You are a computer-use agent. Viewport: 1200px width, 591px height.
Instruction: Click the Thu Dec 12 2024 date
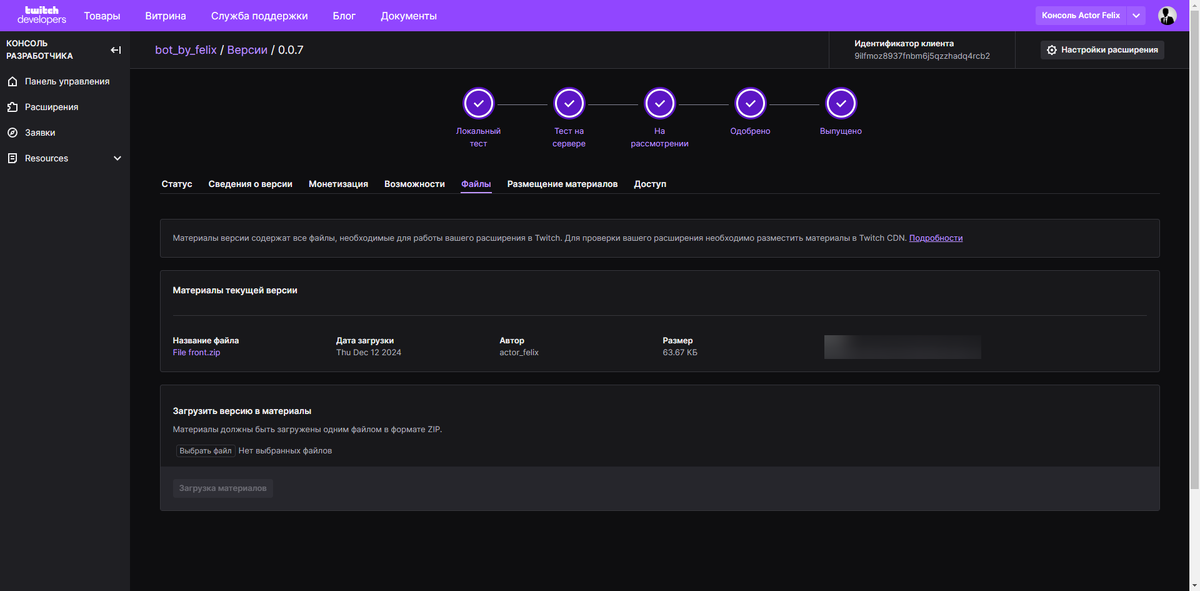368,353
